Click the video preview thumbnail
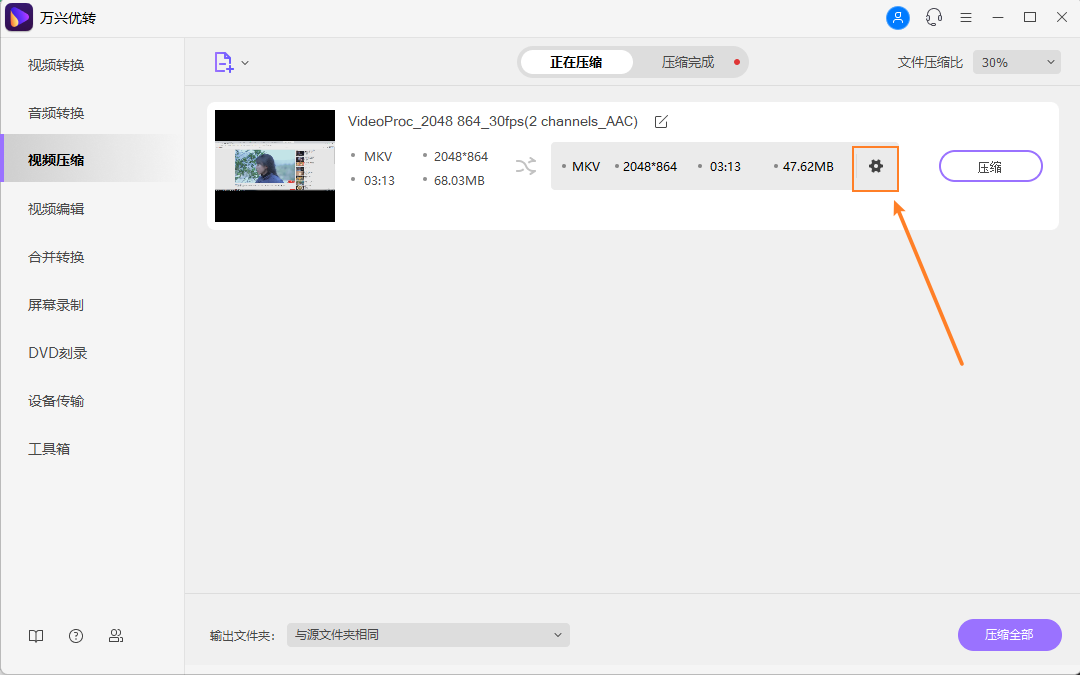The image size is (1080, 675). [x=274, y=166]
